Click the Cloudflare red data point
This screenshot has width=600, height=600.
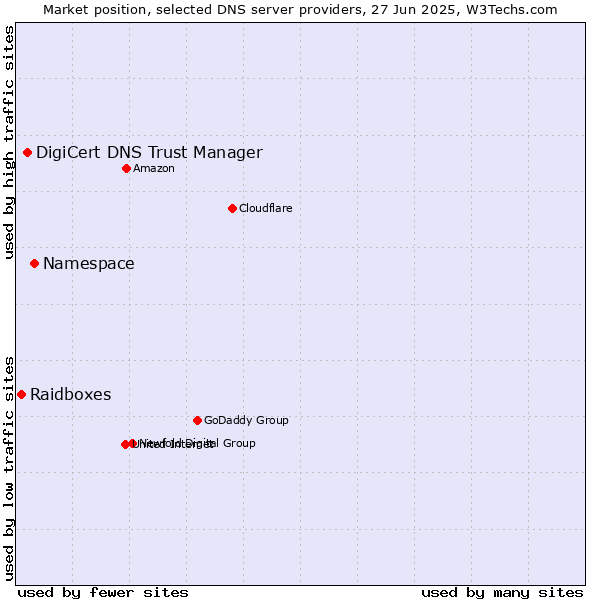[232, 209]
